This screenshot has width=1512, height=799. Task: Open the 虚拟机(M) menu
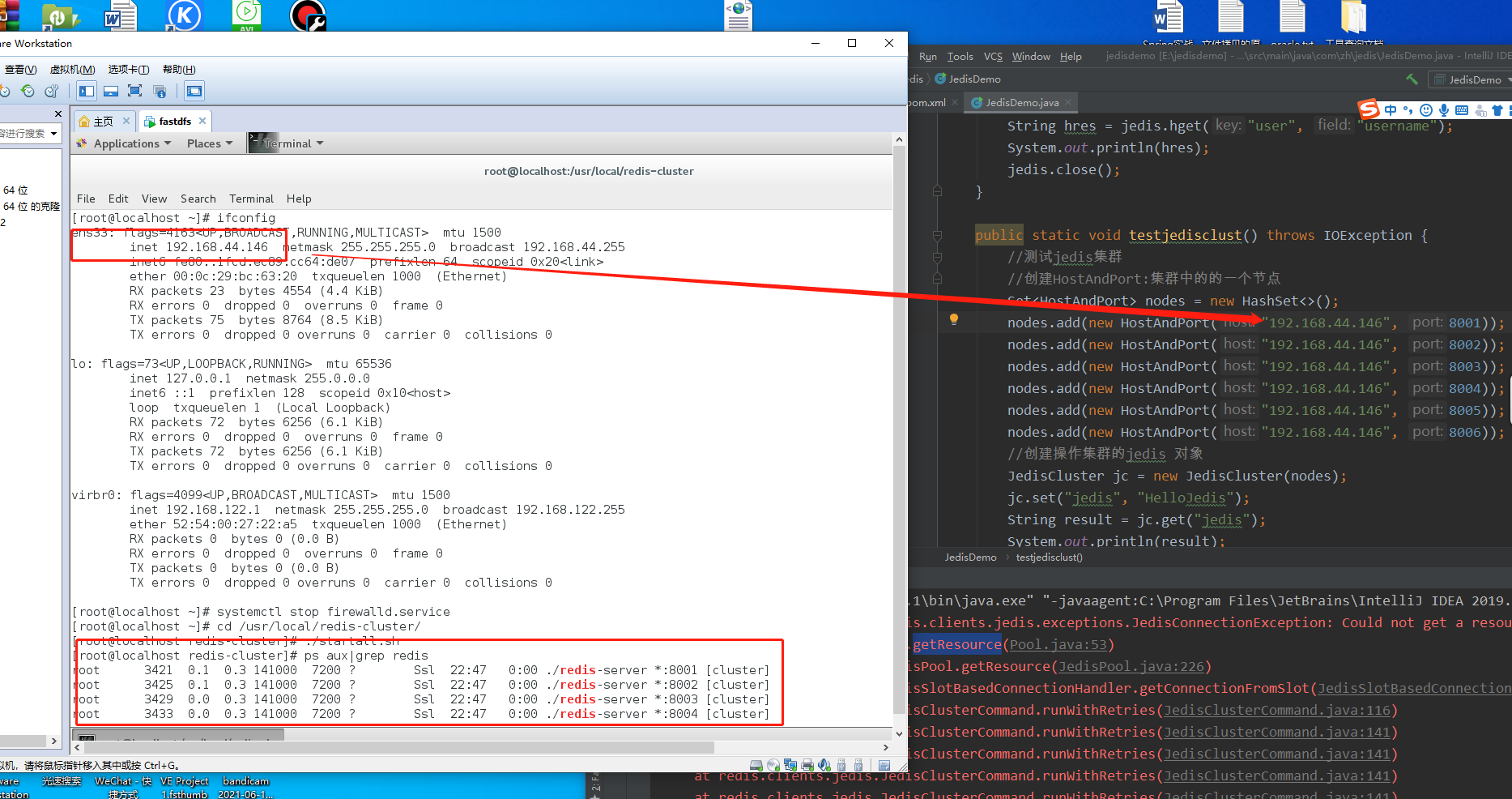pos(72,70)
